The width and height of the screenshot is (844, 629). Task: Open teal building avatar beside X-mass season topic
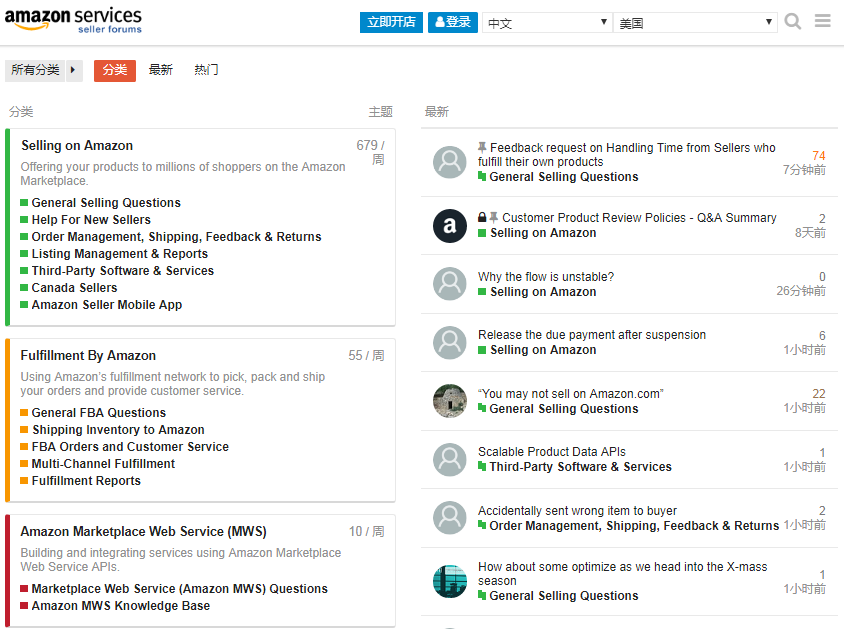coord(449,581)
